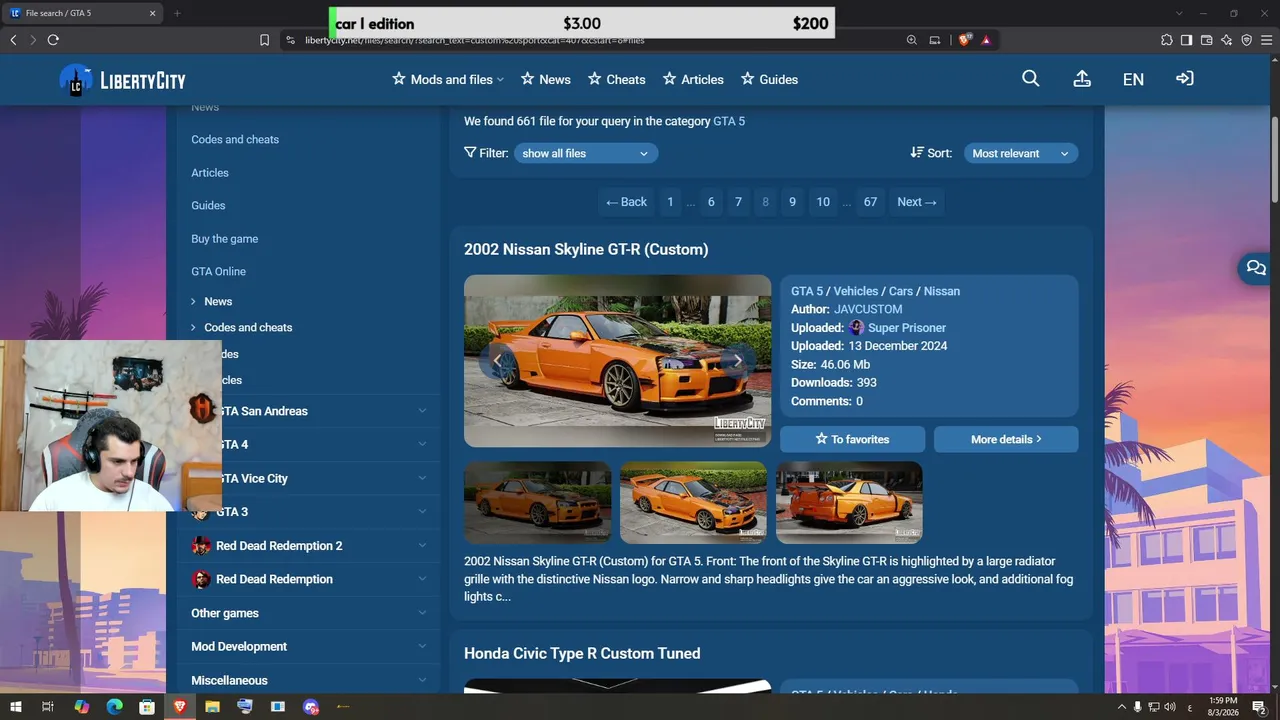Viewport: 1280px width, 720px height.
Task: Open File Explorer from the taskbar
Action: [212, 707]
